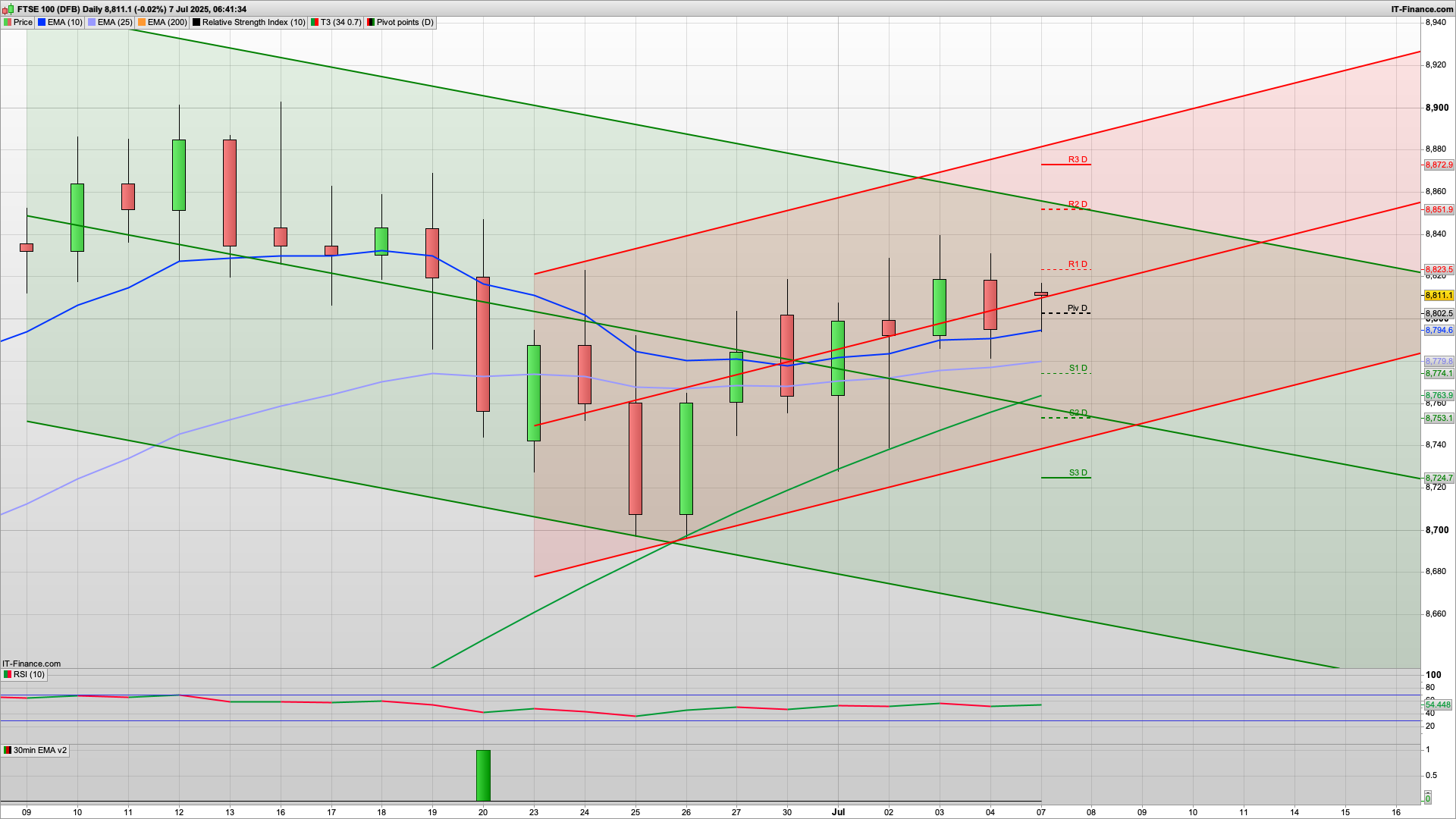The image size is (1456, 819).
Task: Click the green histogram bar in 30min EMA panel
Action: pyautogui.click(x=483, y=776)
